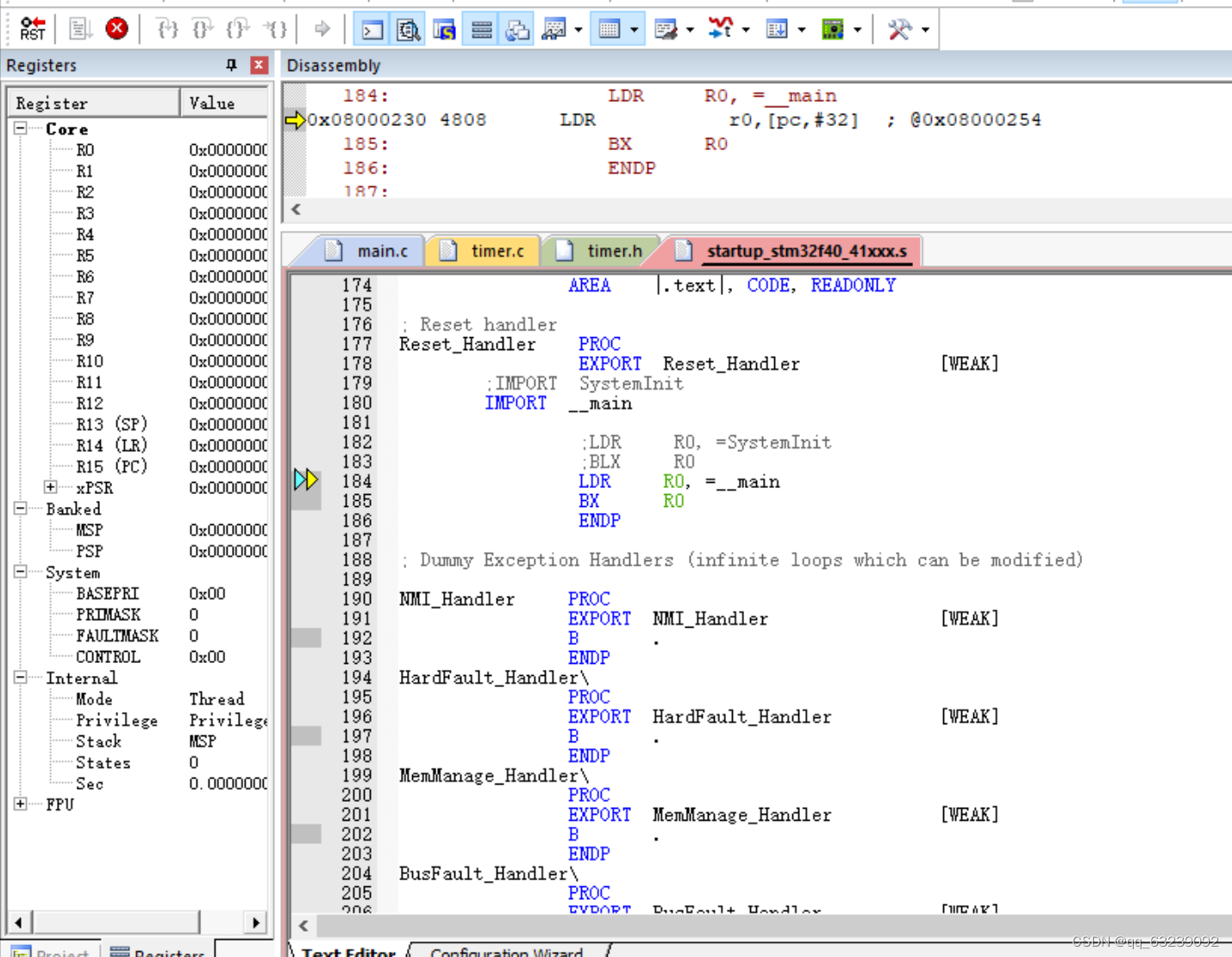The width and height of the screenshot is (1232, 957).
Task: Click the Disassembly horizontal scrollbar
Action: tap(690, 210)
